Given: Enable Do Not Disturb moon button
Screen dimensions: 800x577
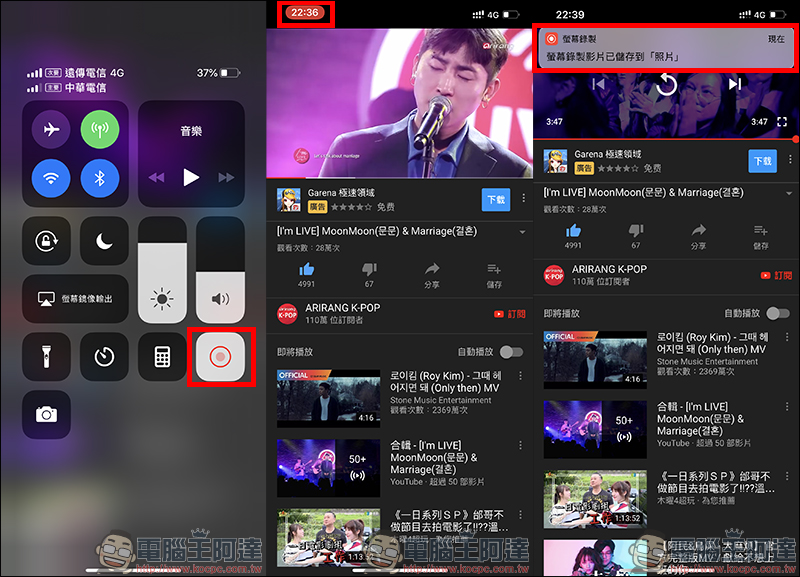Looking at the screenshot, I should (x=104, y=242).
